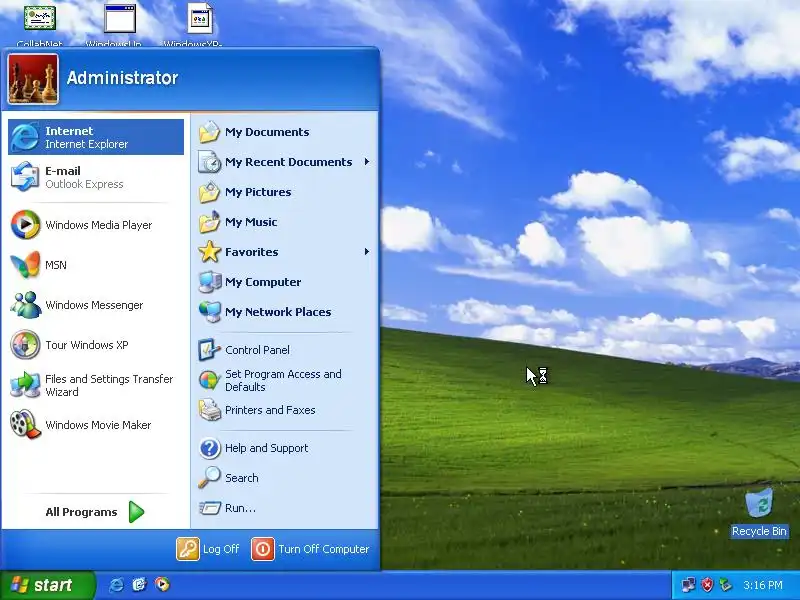Image resolution: width=800 pixels, height=600 pixels.
Task: Start Windows Messenger
Action: click(96, 305)
